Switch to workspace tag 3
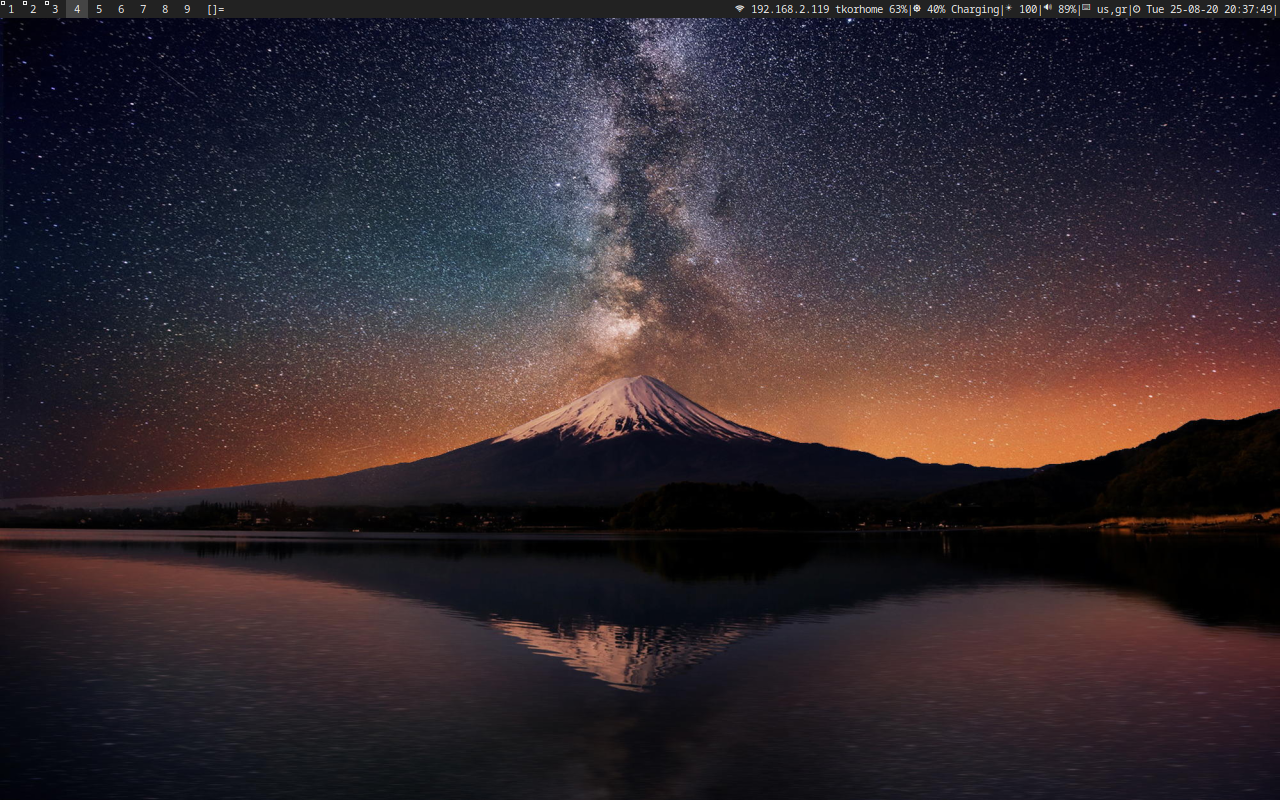 pos(55,9)
